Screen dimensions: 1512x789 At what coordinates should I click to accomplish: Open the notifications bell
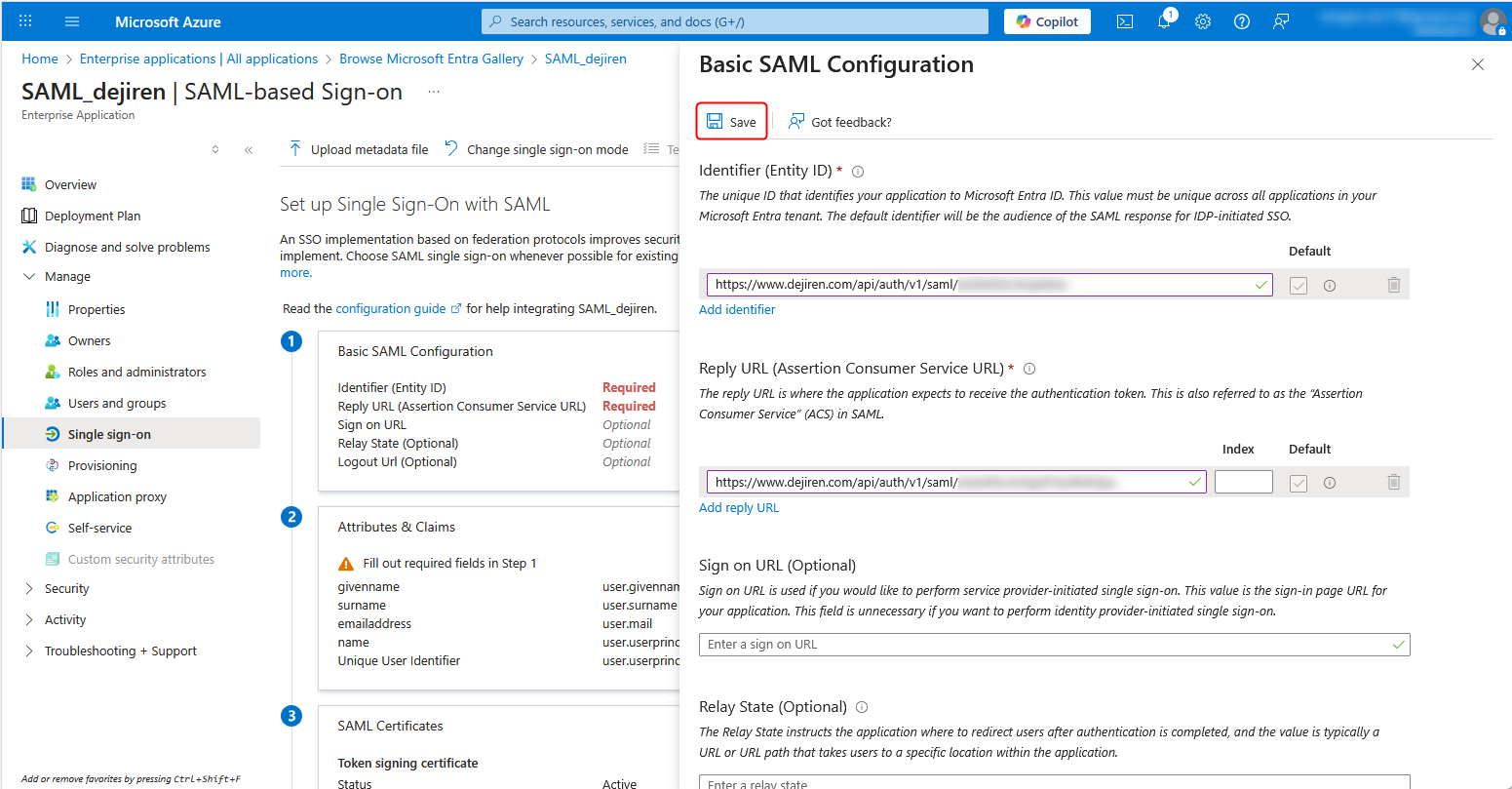click(1164, 21)
